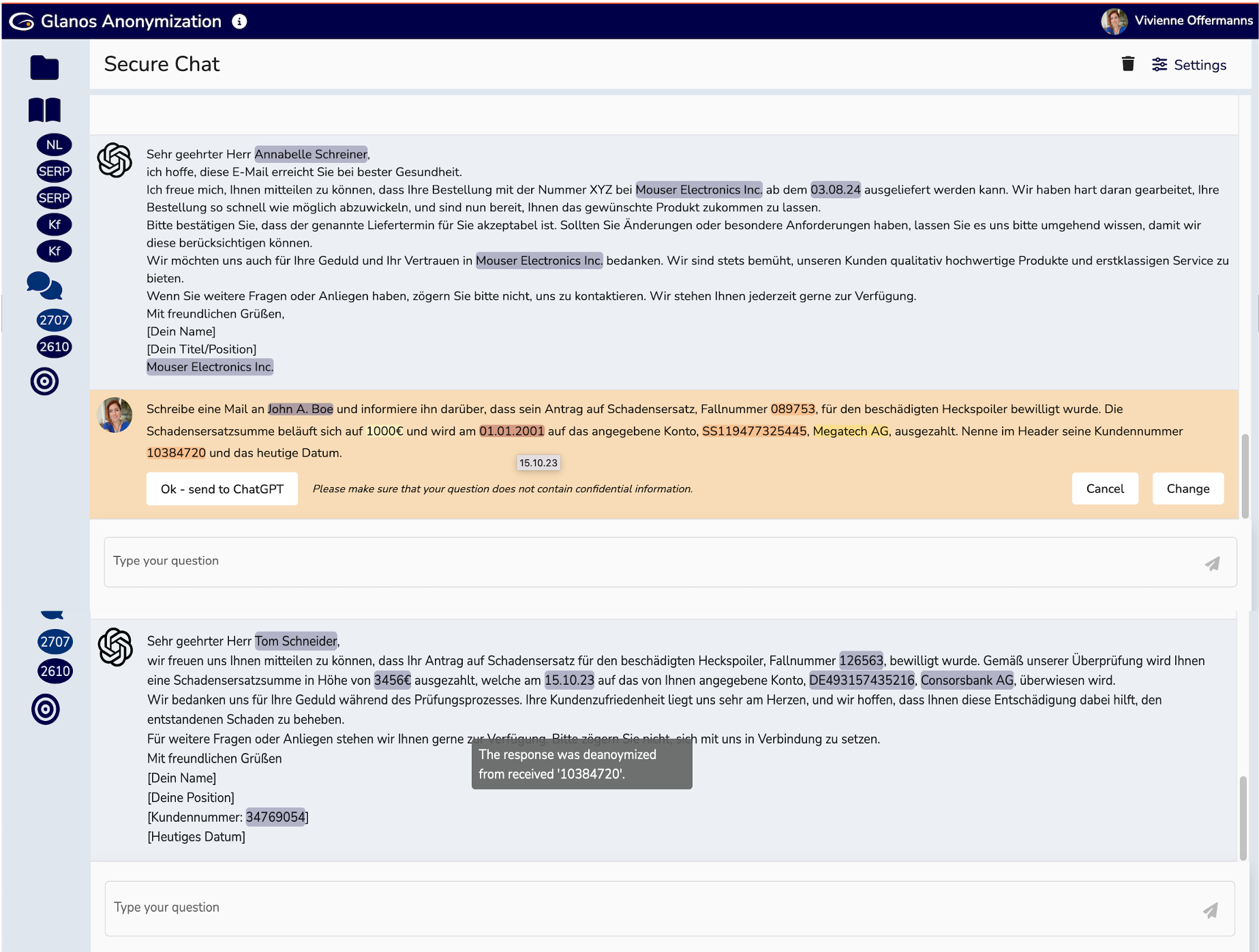Select the Kf badge just above the chat icon
Screen dimensions: 1259x952
click(55, 251)
